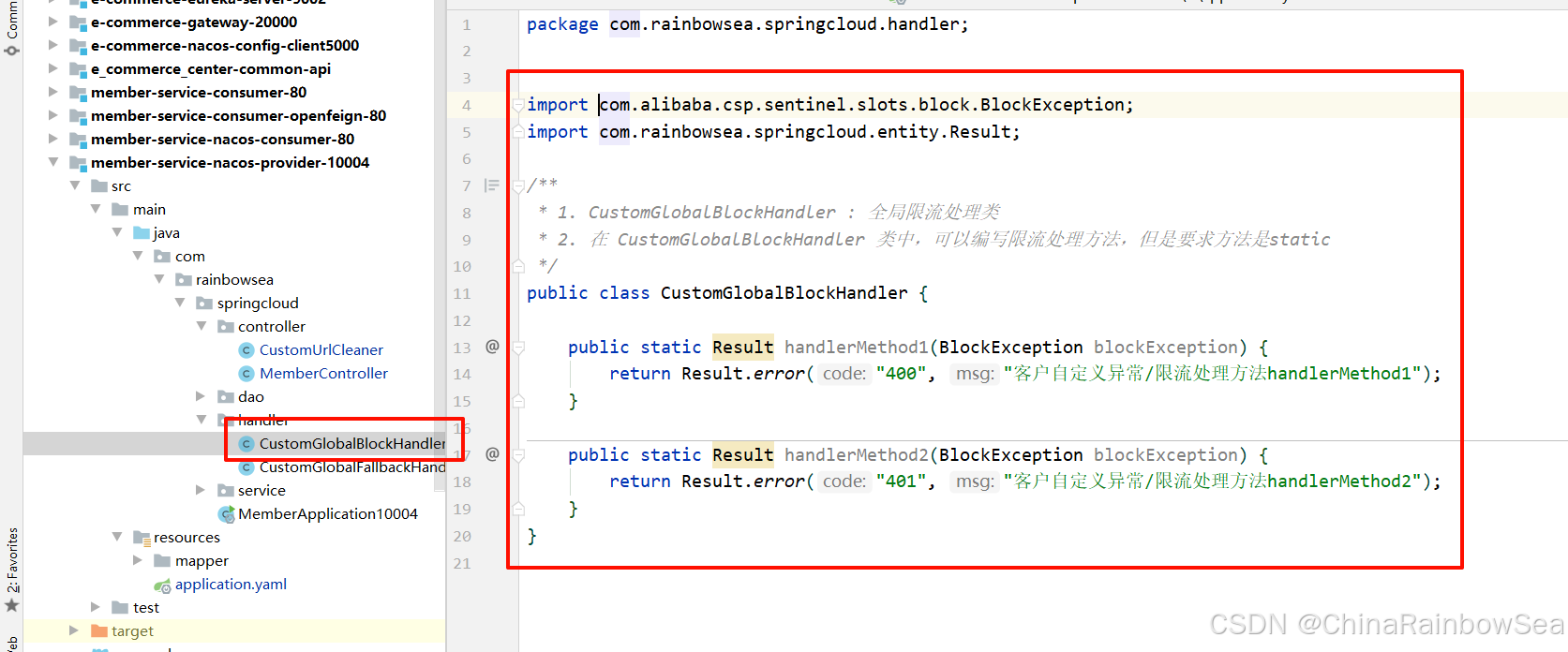Open application.yaml configuration file
This screenshot has height=652, width=1568.
click(231, 584)
